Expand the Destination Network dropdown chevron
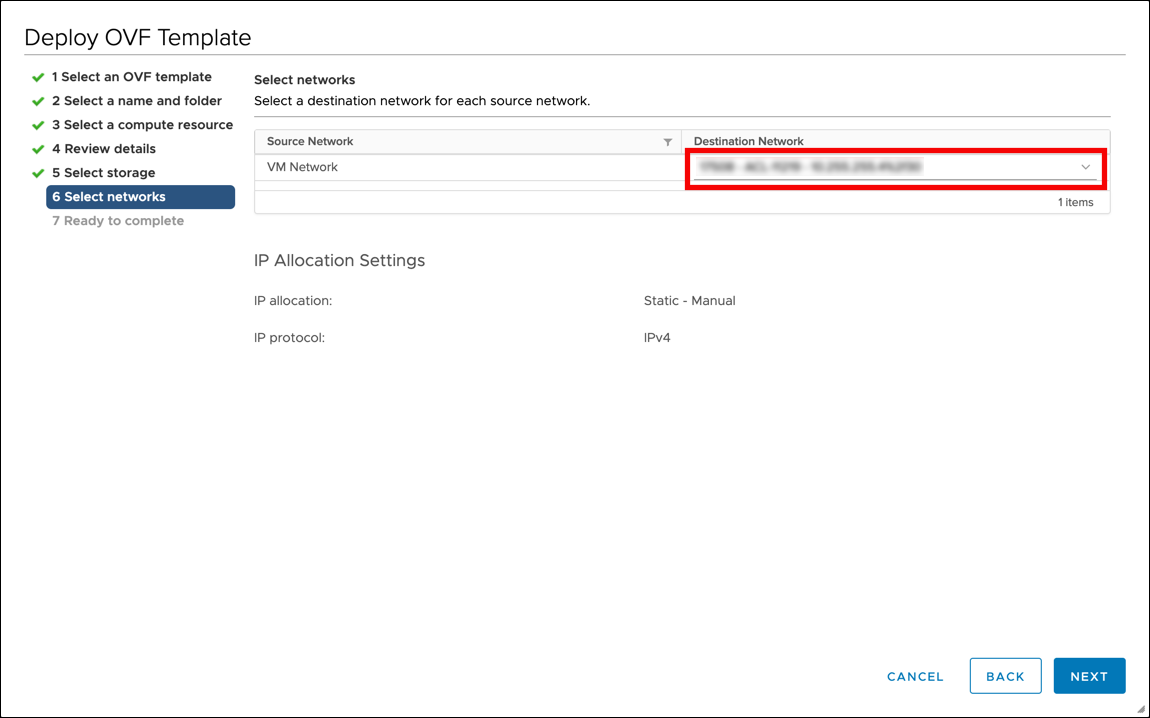1150x718 pixels. click(1085, 167)
